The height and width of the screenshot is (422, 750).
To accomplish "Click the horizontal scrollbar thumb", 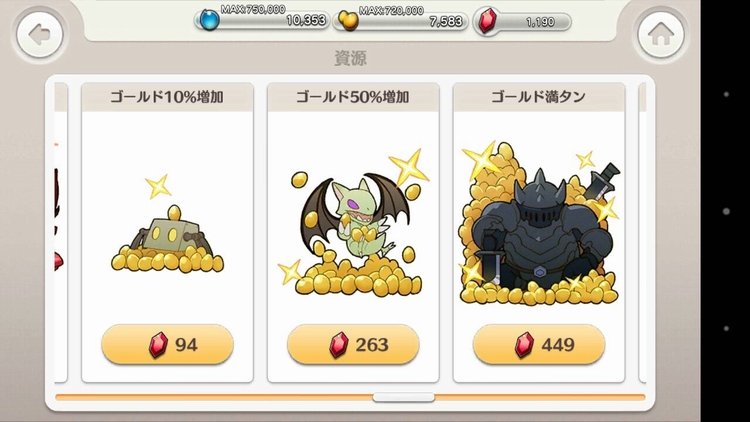I will (404, 397).
